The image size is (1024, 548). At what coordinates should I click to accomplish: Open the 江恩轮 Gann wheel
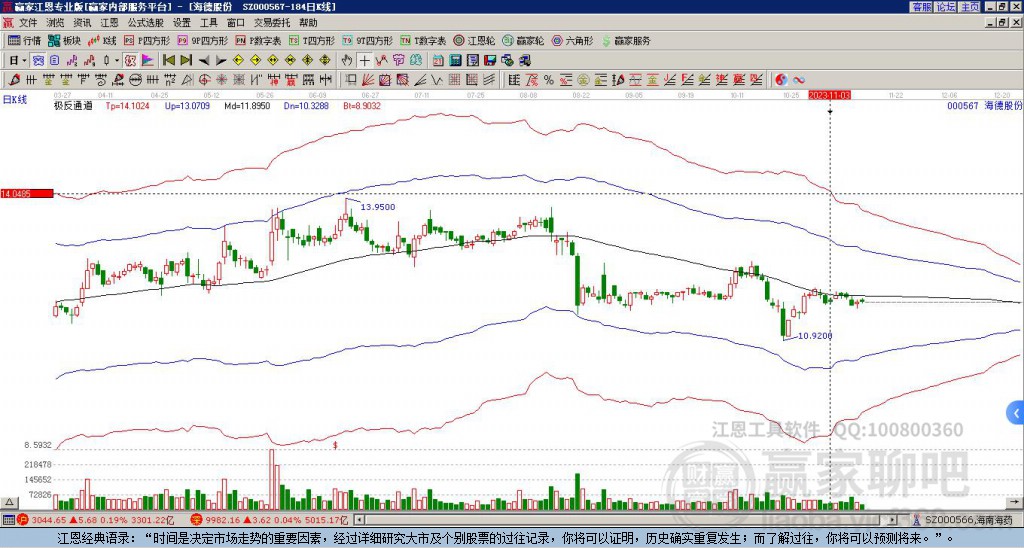click(x=474, y=40)
